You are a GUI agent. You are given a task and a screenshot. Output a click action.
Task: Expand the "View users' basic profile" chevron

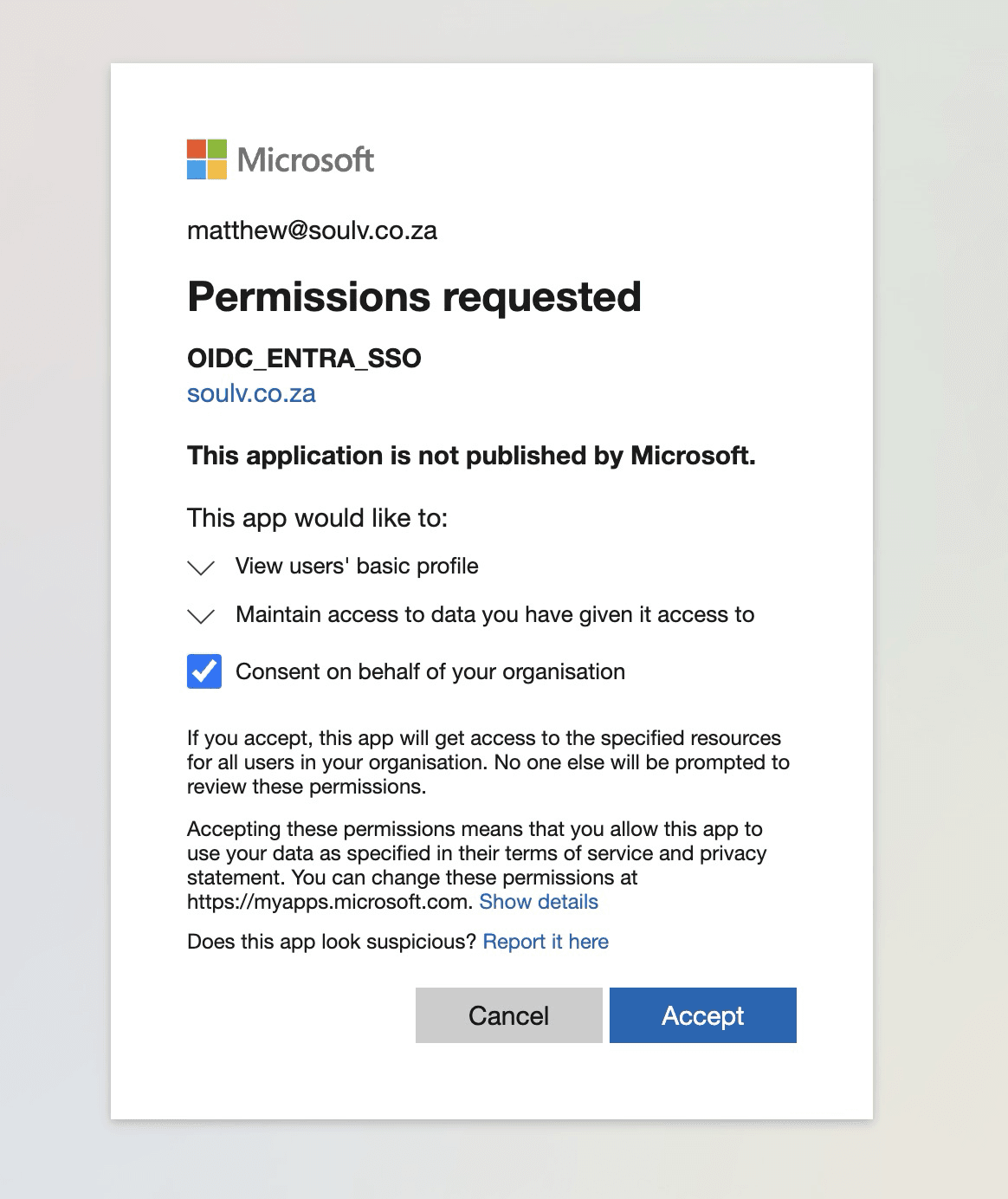tap(201, 567)
